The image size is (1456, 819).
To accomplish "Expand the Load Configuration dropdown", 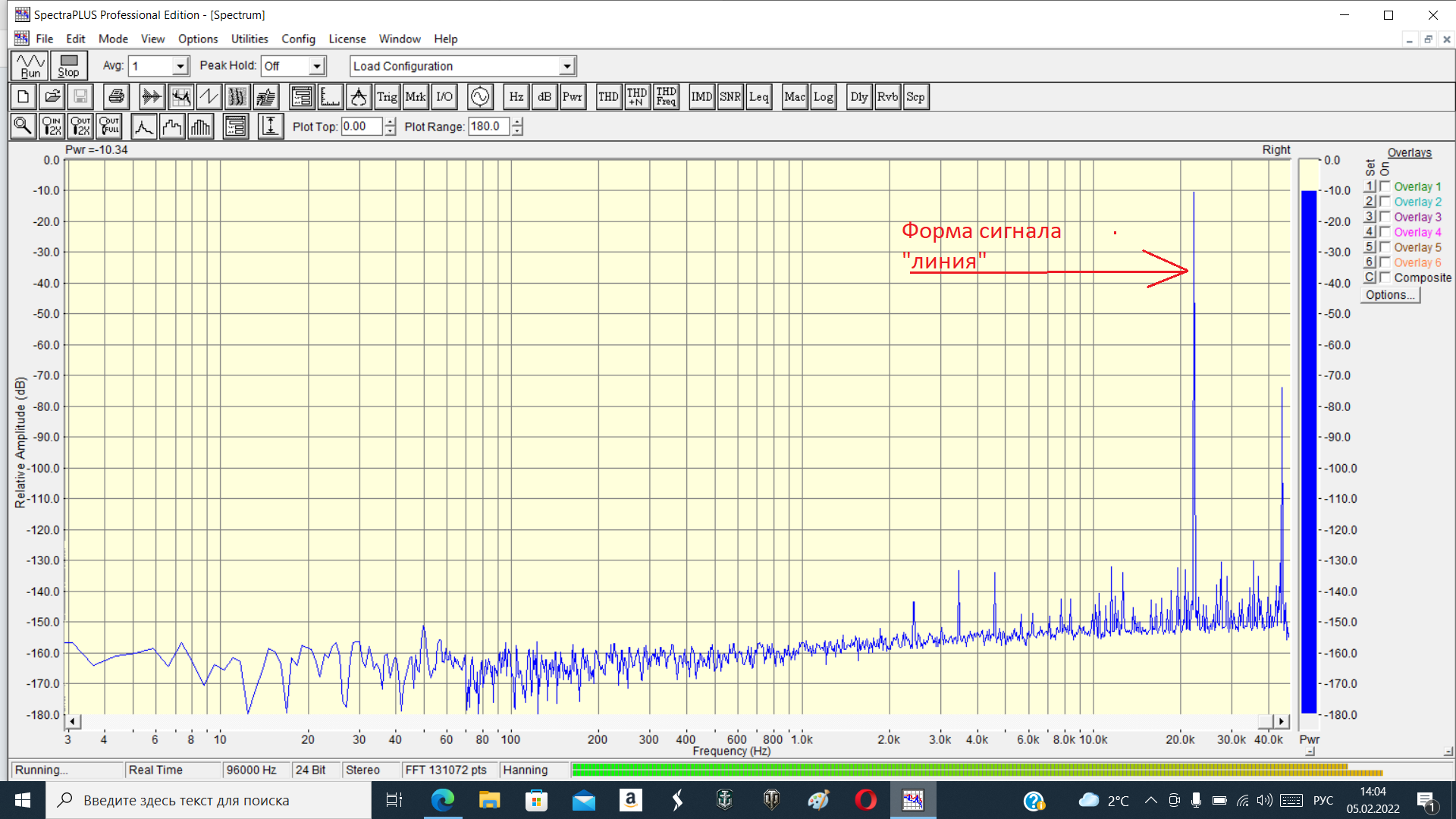I will 566,67.
